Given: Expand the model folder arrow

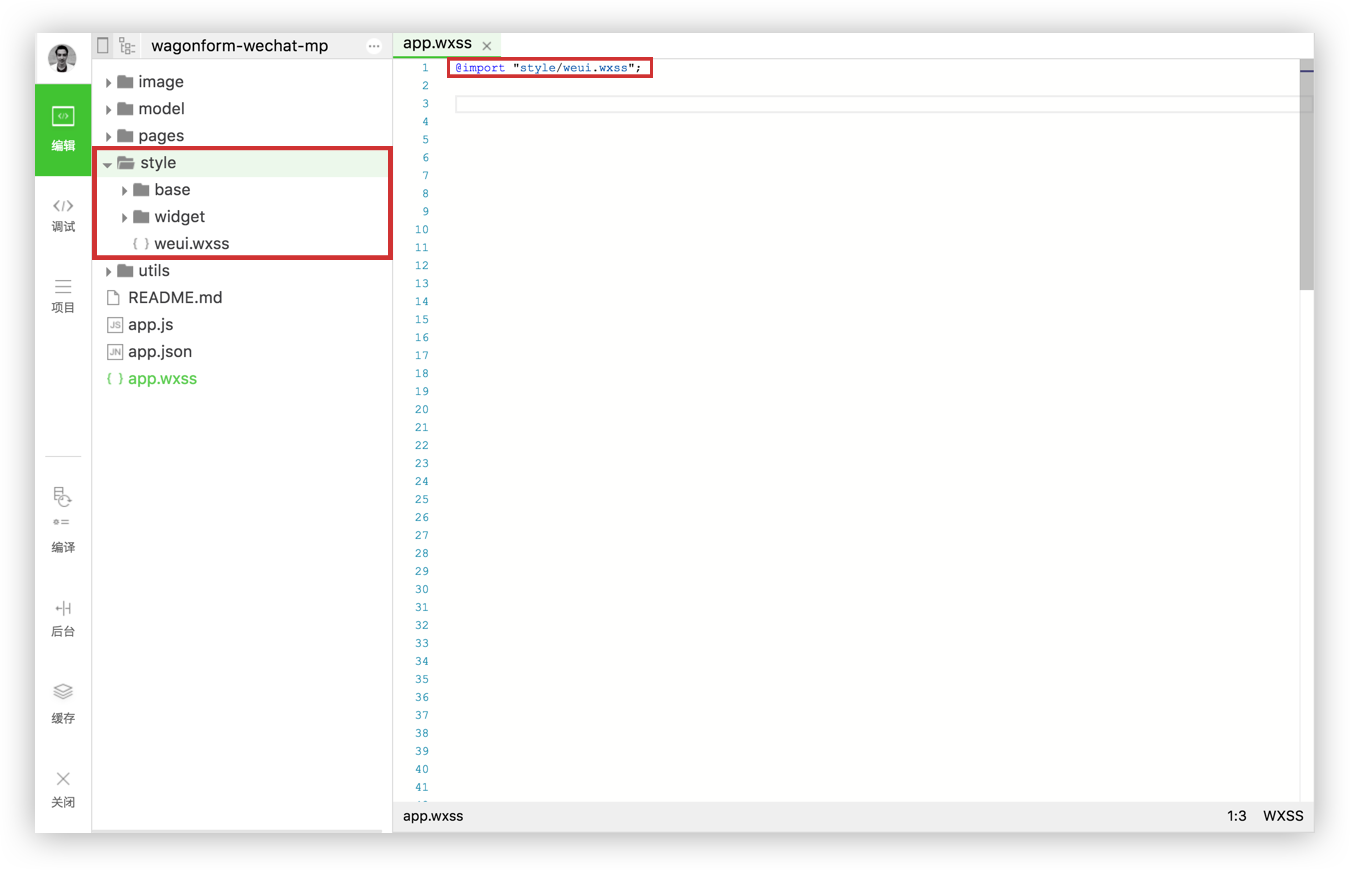Looking at the screenshot, I should pos(109,109).
